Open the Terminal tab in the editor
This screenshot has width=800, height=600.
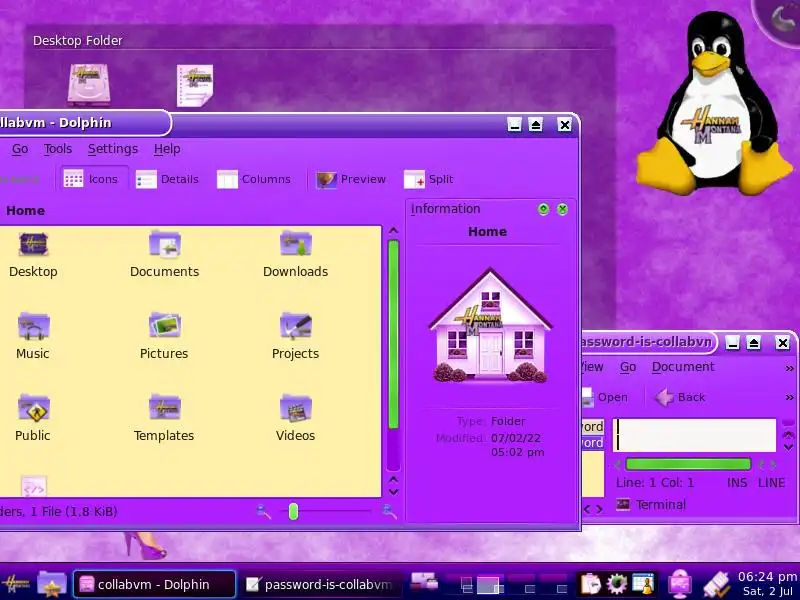coord(651,505)
